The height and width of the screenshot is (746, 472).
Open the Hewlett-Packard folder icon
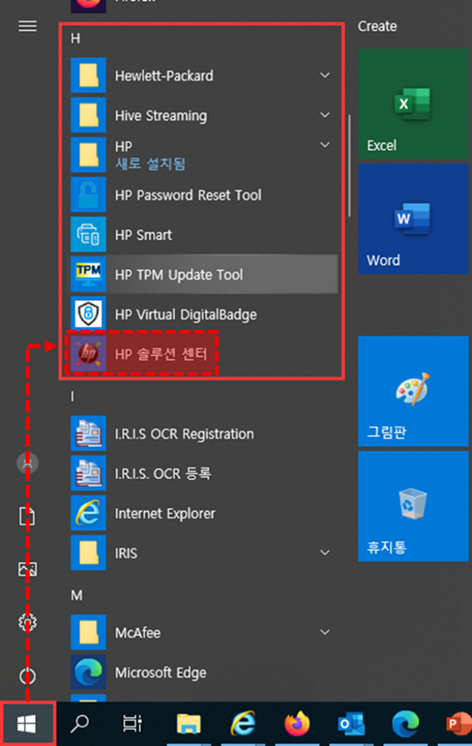coord(88,75)
